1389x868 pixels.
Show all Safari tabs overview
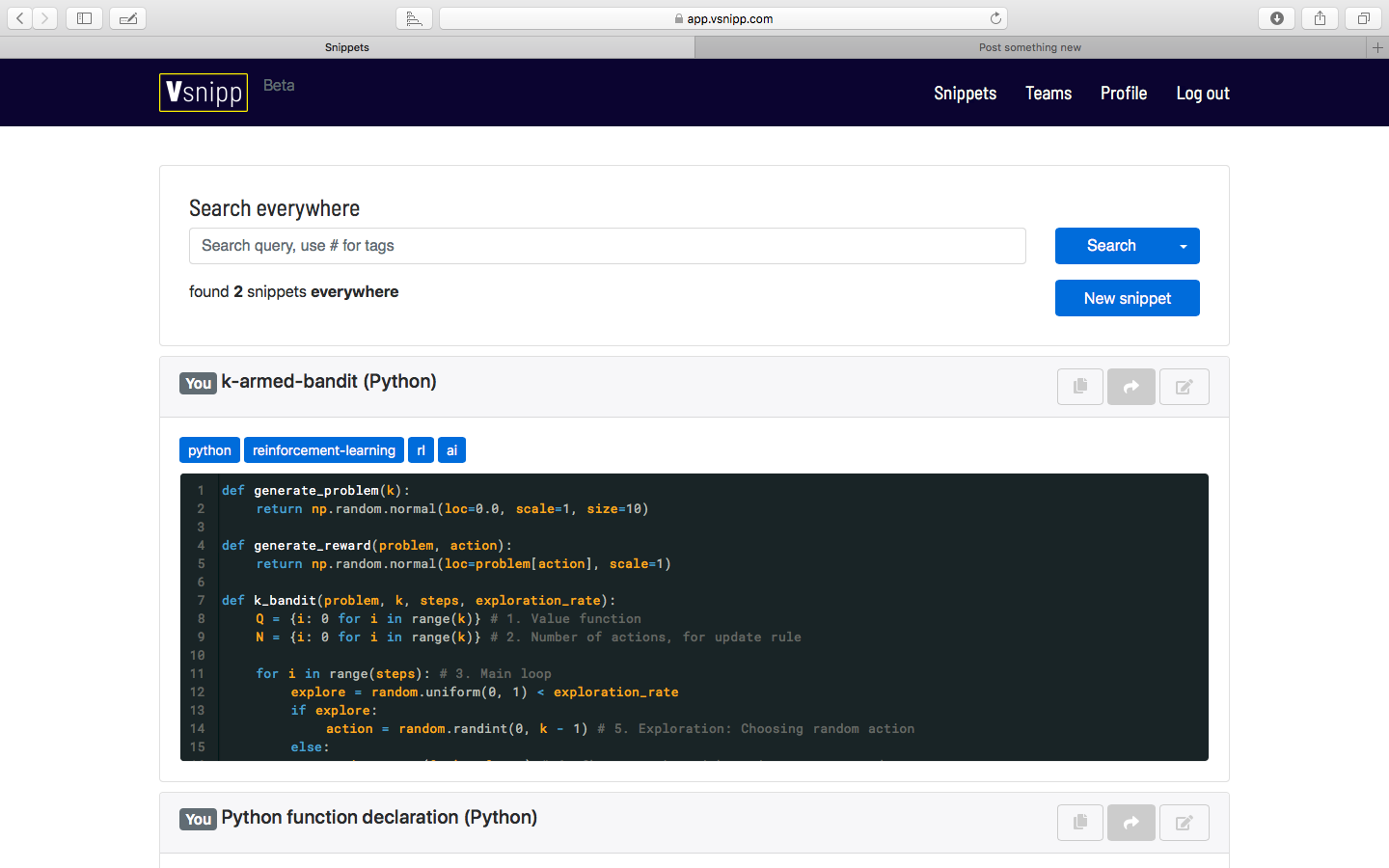pos(1363,18)
